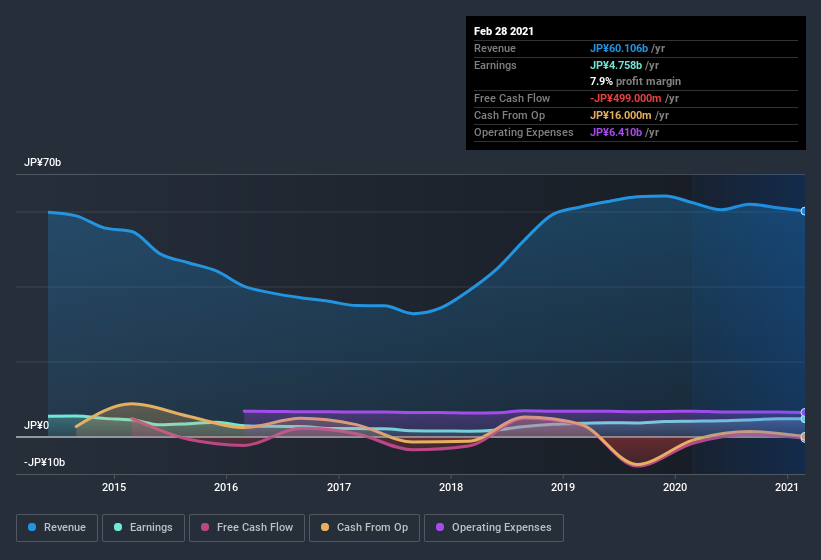The height and width of the screenshot is (560, 821).
Task: Click the 2020 x-axis label
Action: point(675,487)
